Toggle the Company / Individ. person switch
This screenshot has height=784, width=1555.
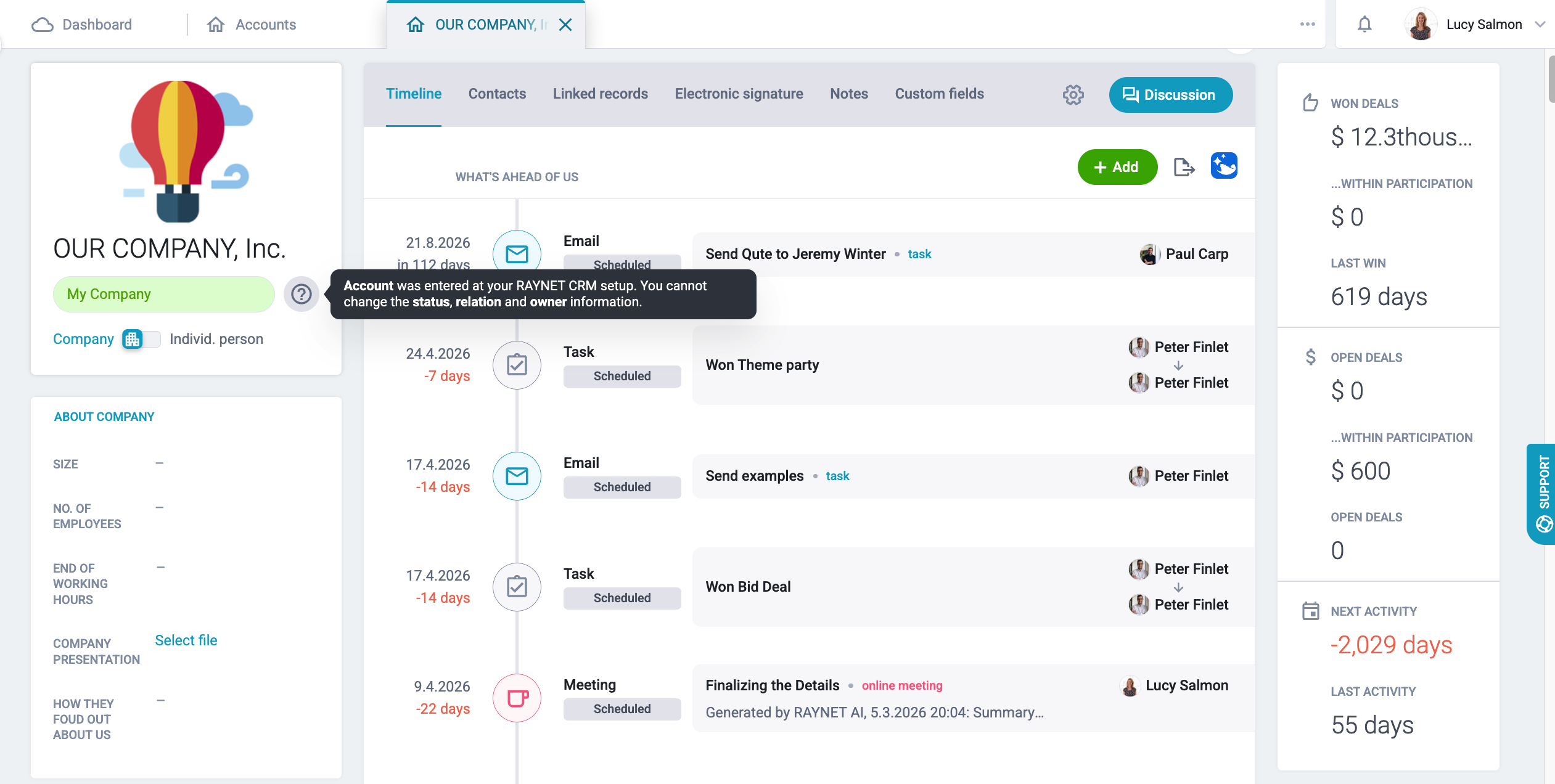[x=141, y=339]
